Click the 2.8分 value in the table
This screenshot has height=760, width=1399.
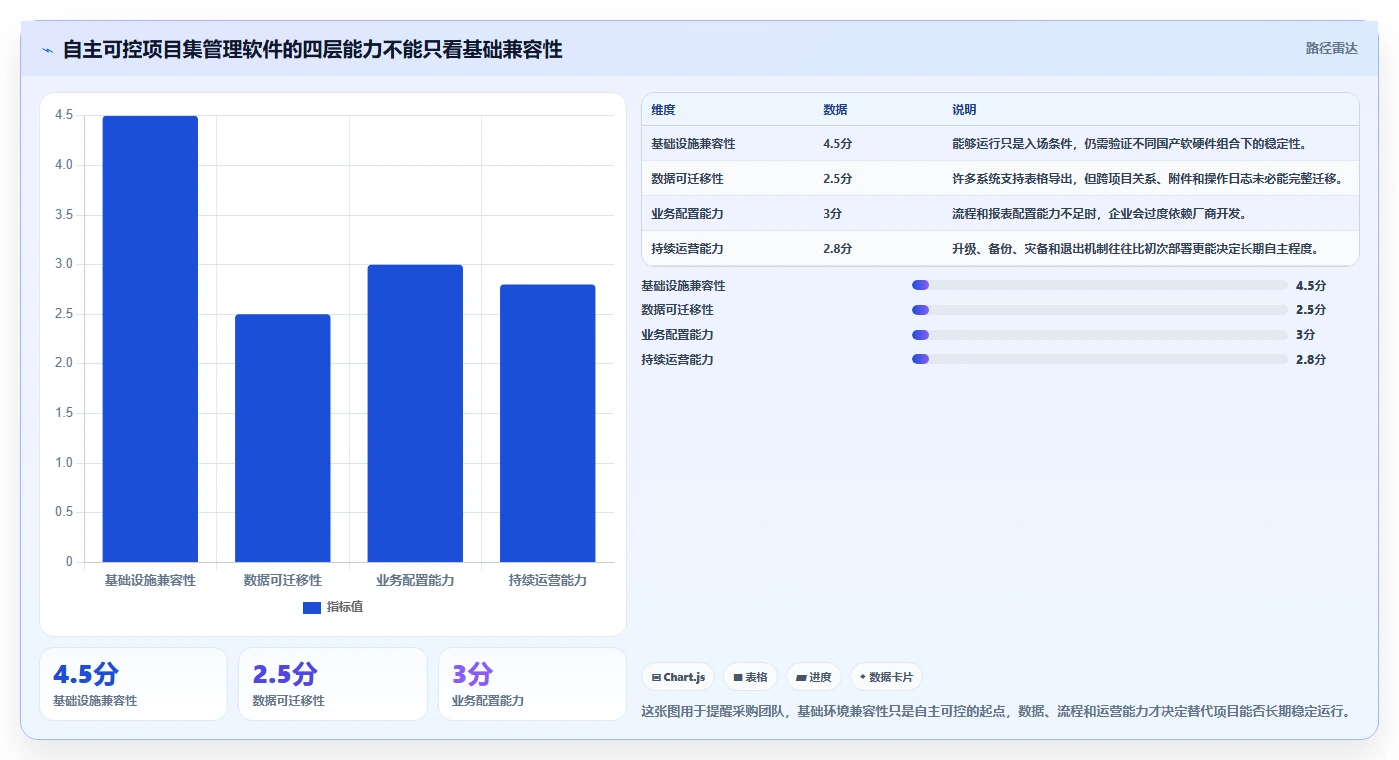tap(838, 248)
